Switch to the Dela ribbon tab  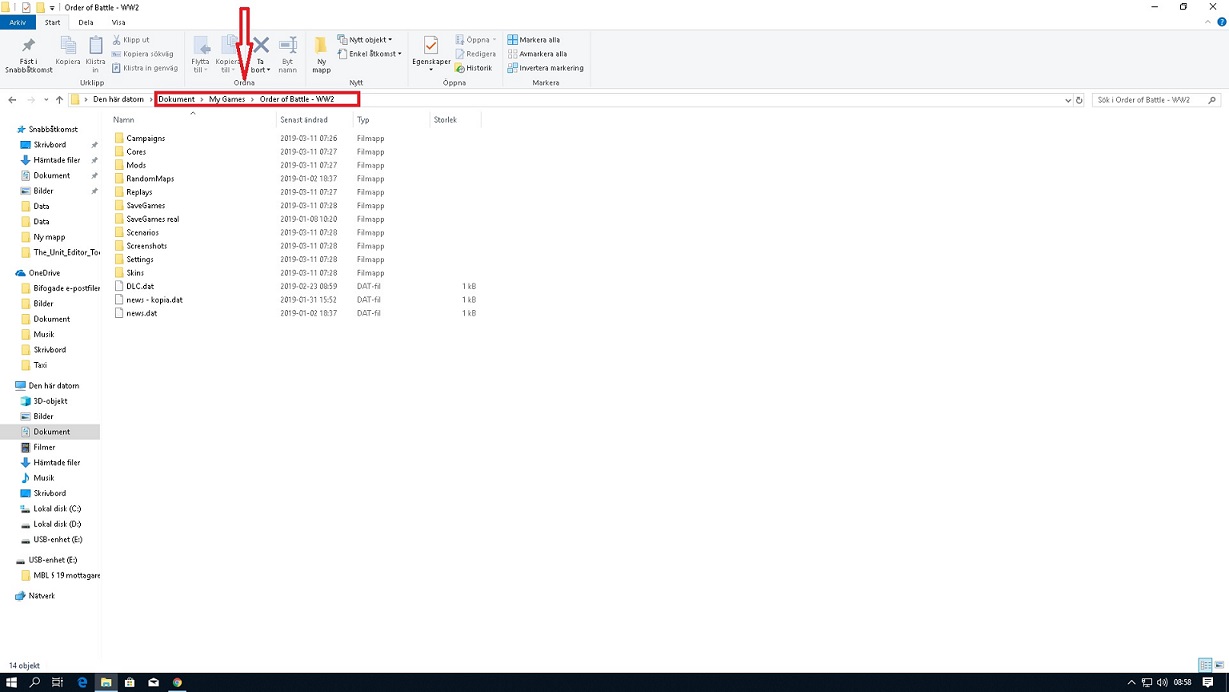click(x=86, y=22)
